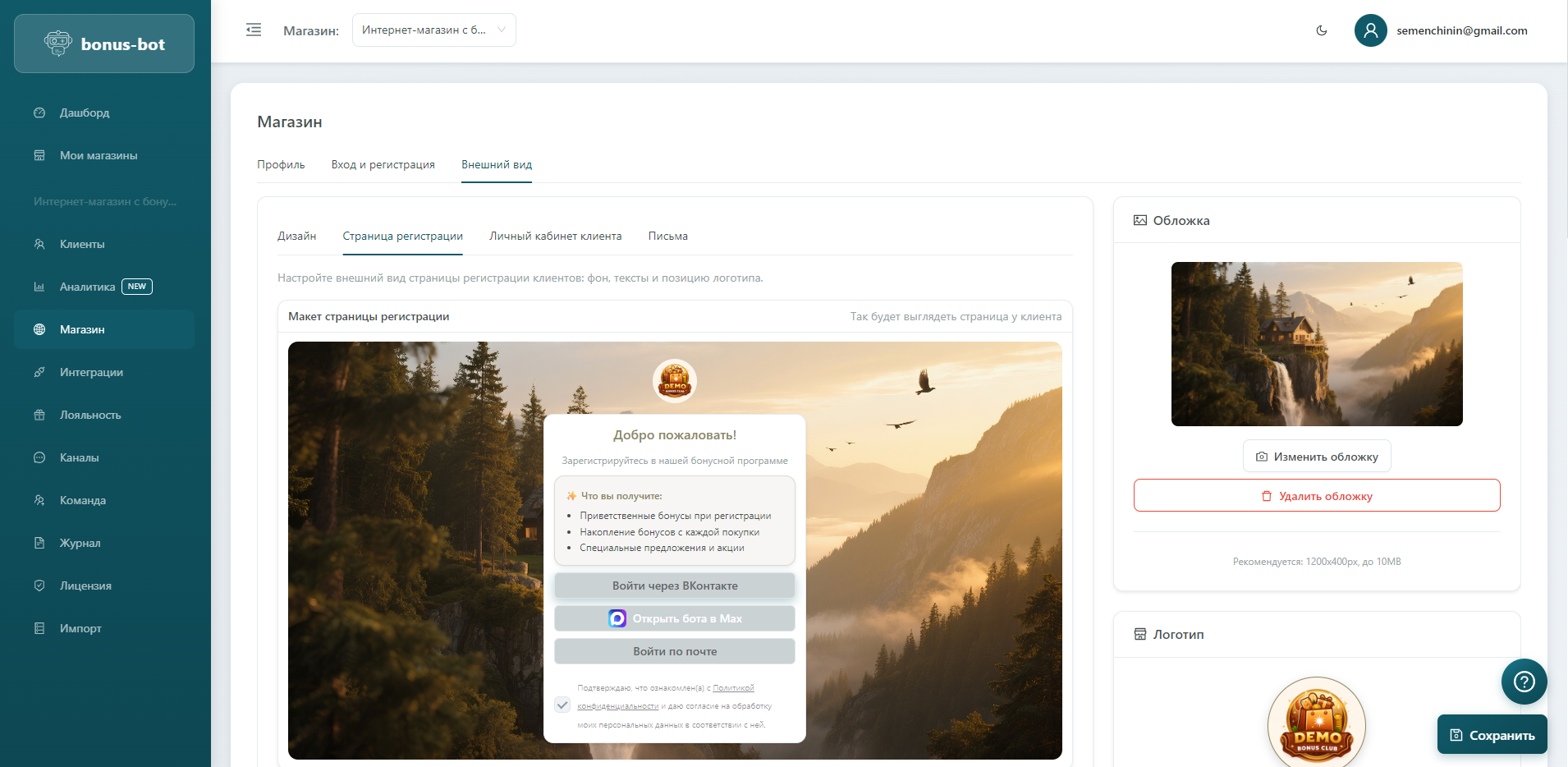Click the Дашборд sidebar icon
Image resolution: width=1568 pixels, height=767 pixels.
click(x=39, y=113)
